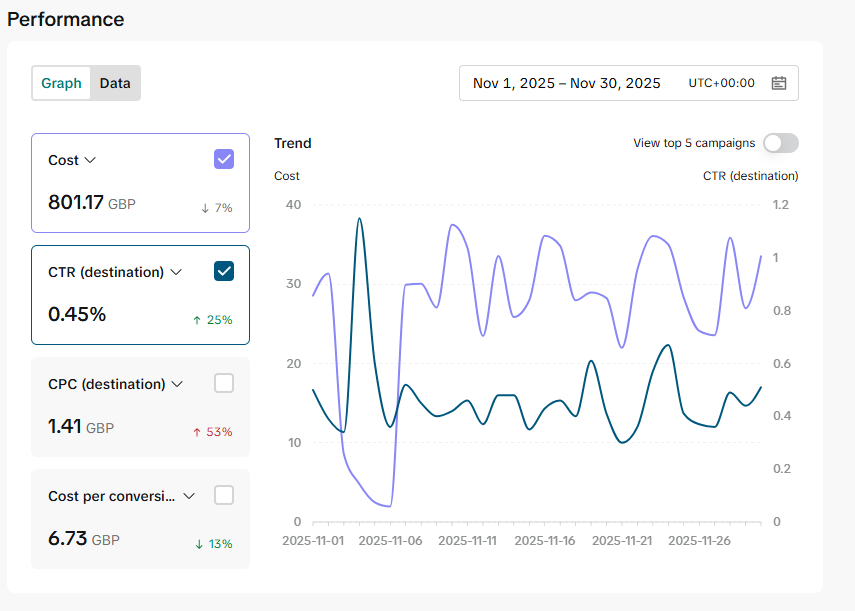This screenshot has height=611, width=855.
Task: Check the Cost per conversion checkbox
Action: (224, 495)
